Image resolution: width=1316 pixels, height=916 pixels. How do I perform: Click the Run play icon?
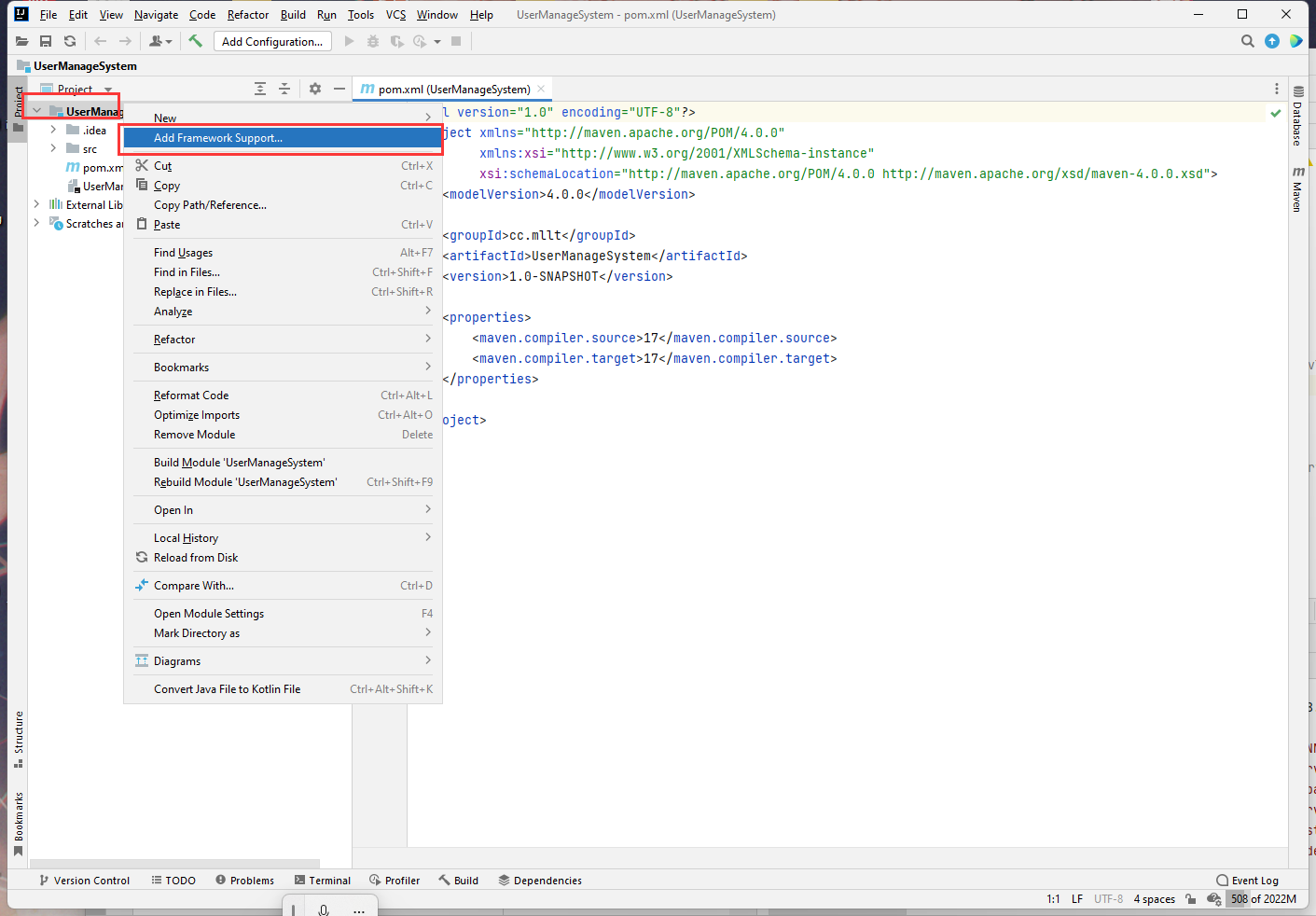(x=349, y=41)
